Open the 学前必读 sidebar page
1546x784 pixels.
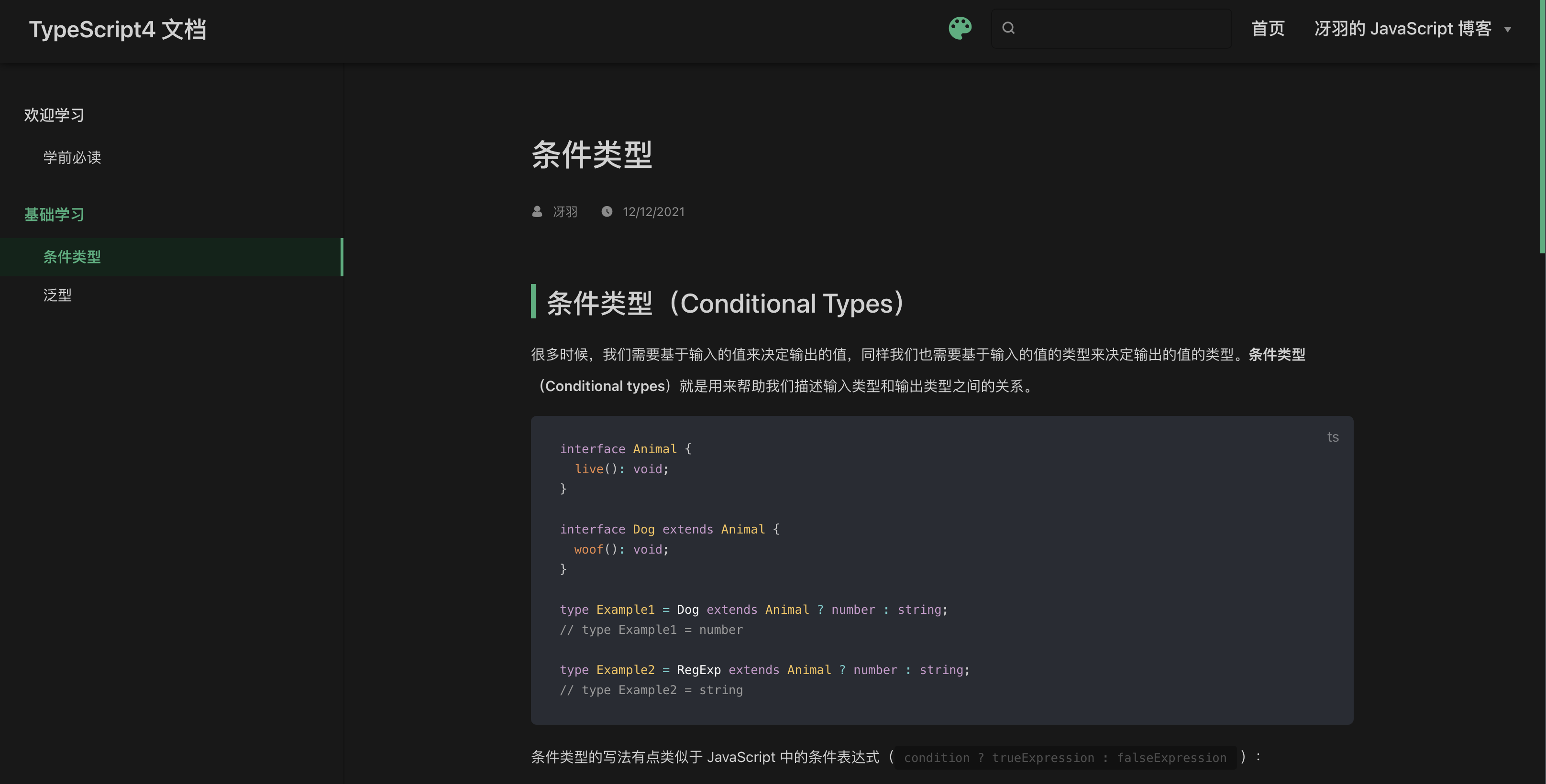[72, 158]
